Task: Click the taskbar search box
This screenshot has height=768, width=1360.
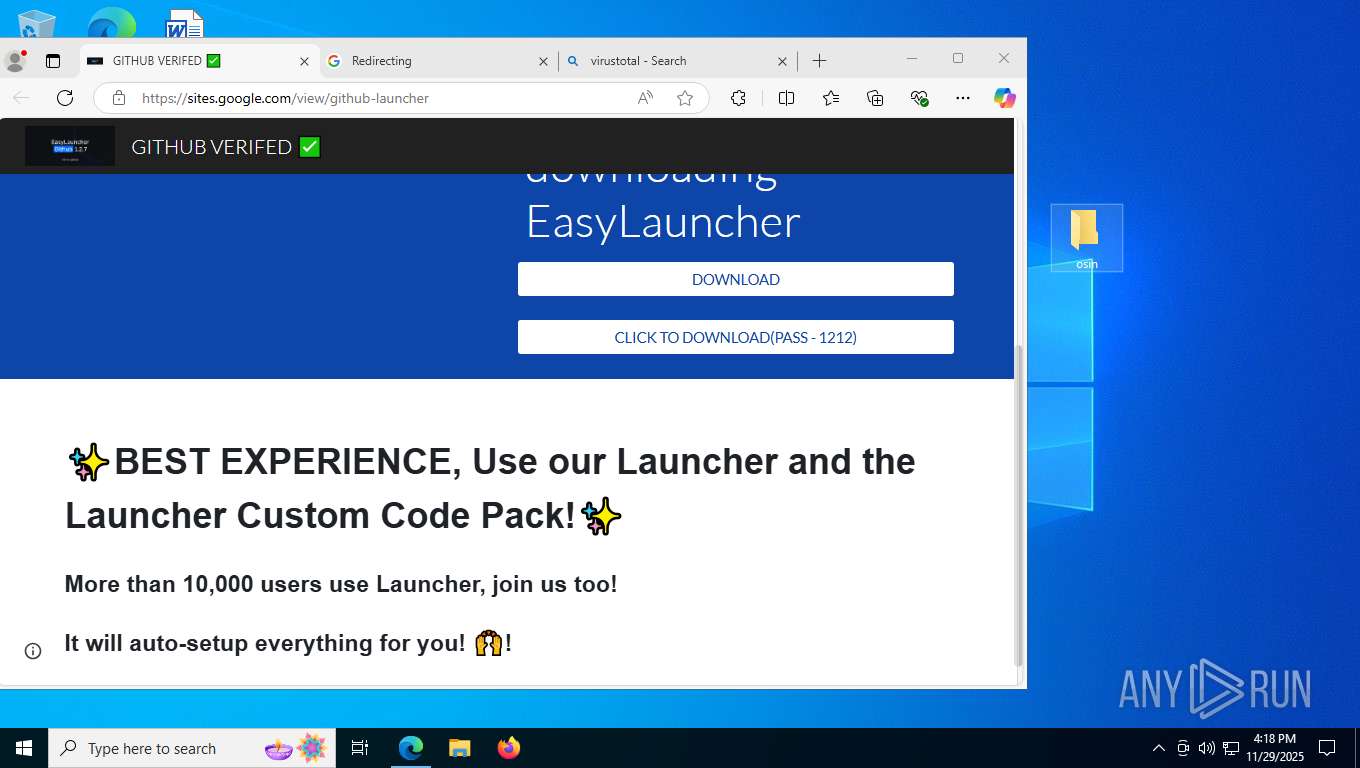Action: tap(192, 748)
